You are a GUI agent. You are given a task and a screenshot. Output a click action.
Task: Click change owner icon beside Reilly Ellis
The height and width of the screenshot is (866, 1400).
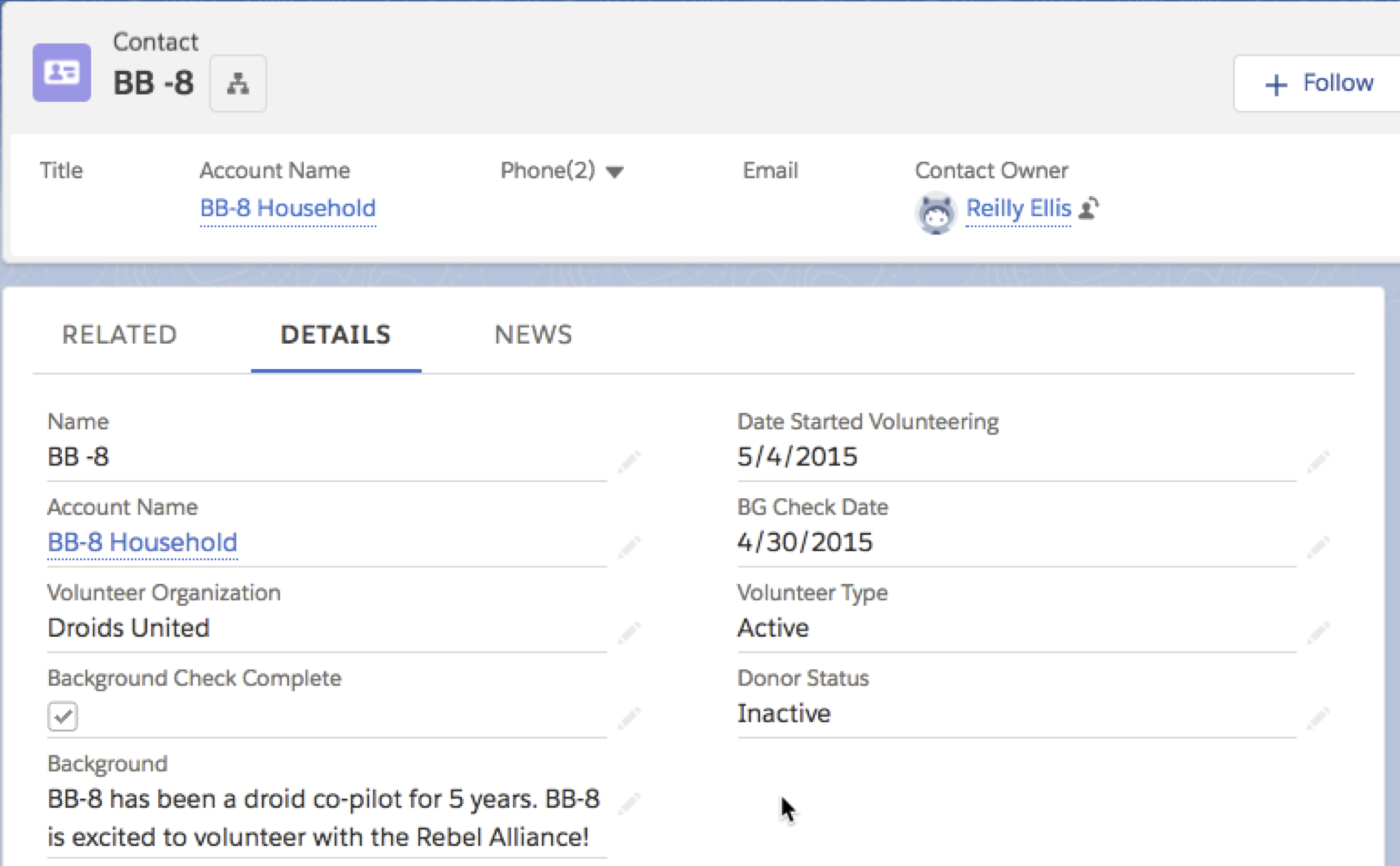[x=1089, y=208]
